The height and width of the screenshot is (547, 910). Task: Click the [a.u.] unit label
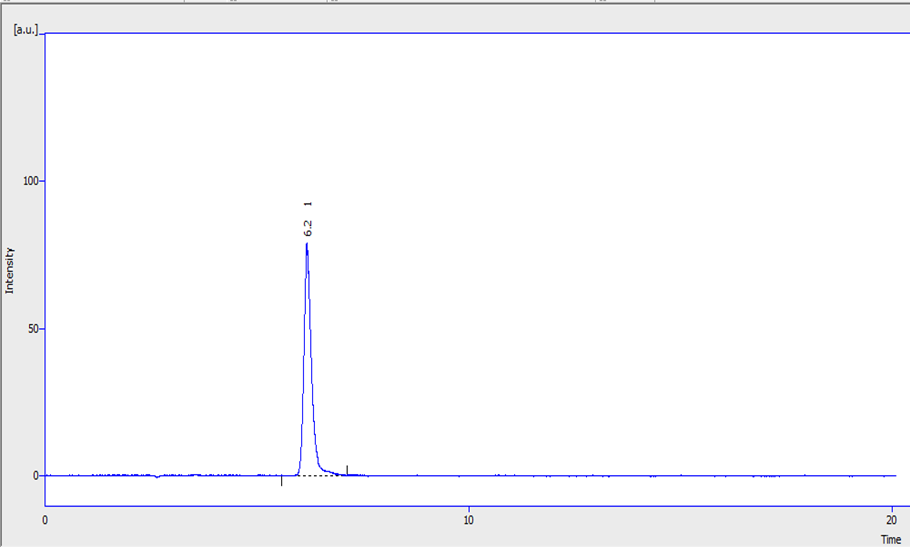26,30
